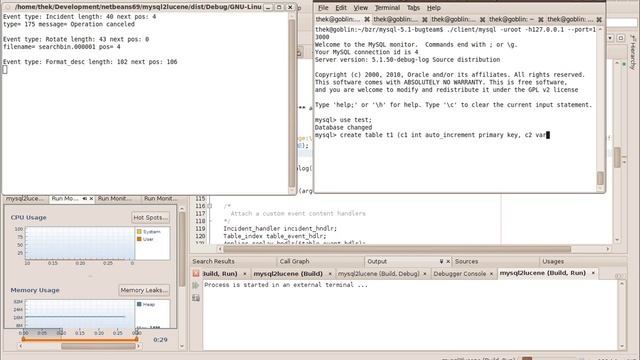Close the third thek@goblin terminal tab
This screenshot has height=360, width=640.
[482, 19]
